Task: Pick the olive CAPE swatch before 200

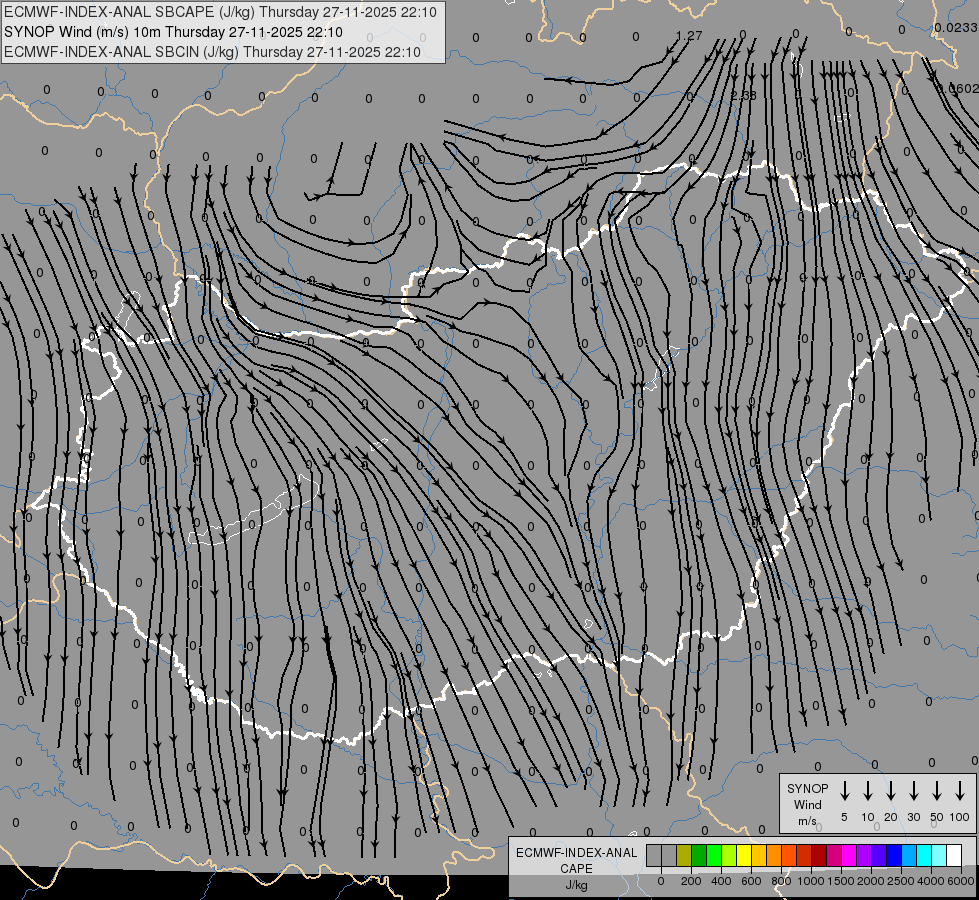Action: click(x=684, y=856)
